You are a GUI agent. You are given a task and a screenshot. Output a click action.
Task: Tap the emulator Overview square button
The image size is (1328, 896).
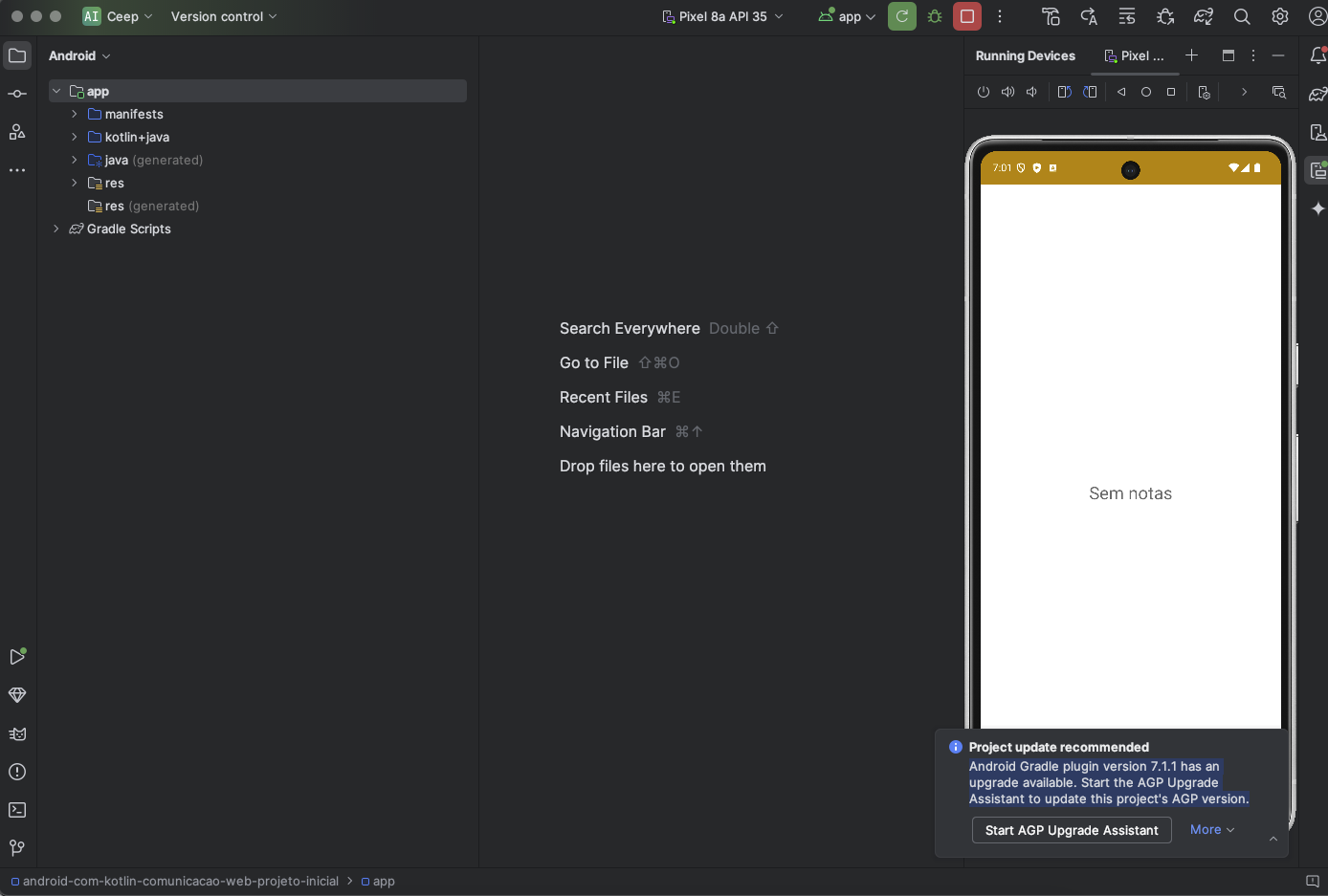(x=1171, y=92)
